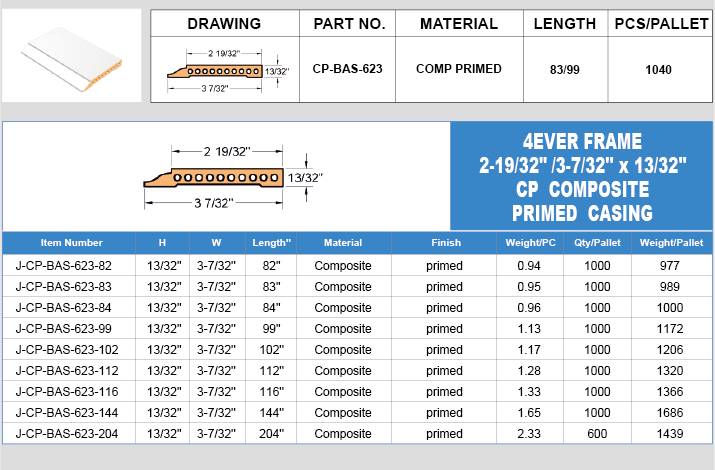
Task: Click the Length" column header
Action: point(271,243)
